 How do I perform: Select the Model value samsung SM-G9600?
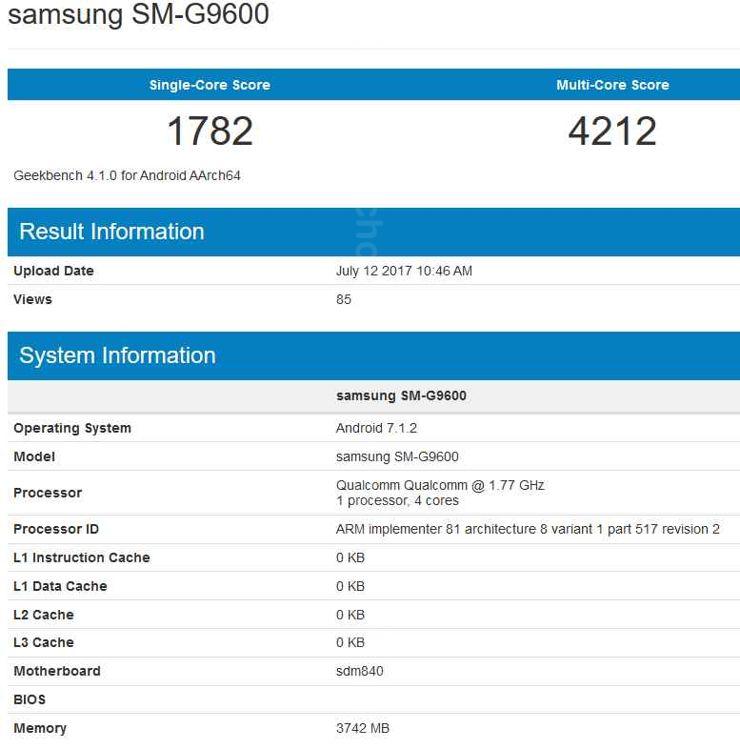[x=397, y=457]
